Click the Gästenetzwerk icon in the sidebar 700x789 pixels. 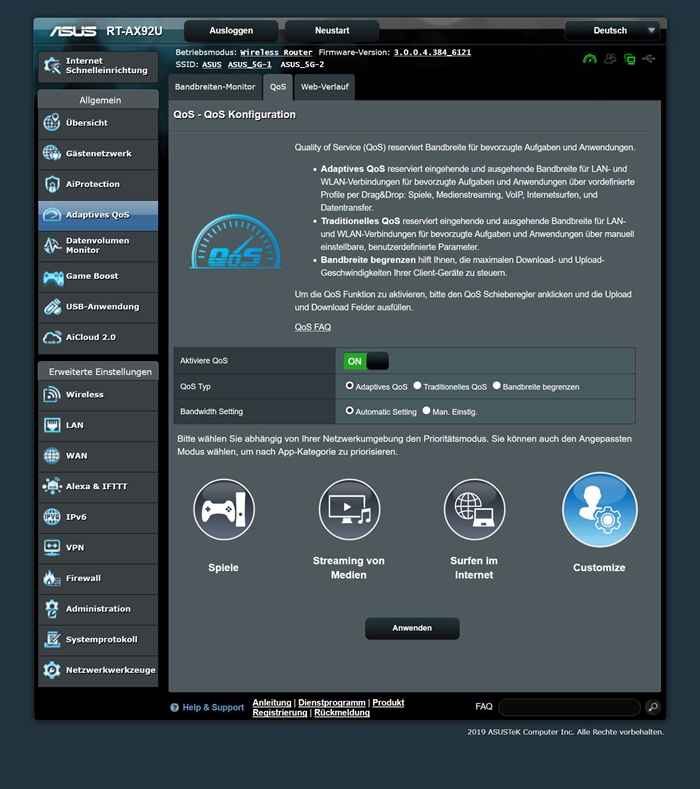pos(52,153)
